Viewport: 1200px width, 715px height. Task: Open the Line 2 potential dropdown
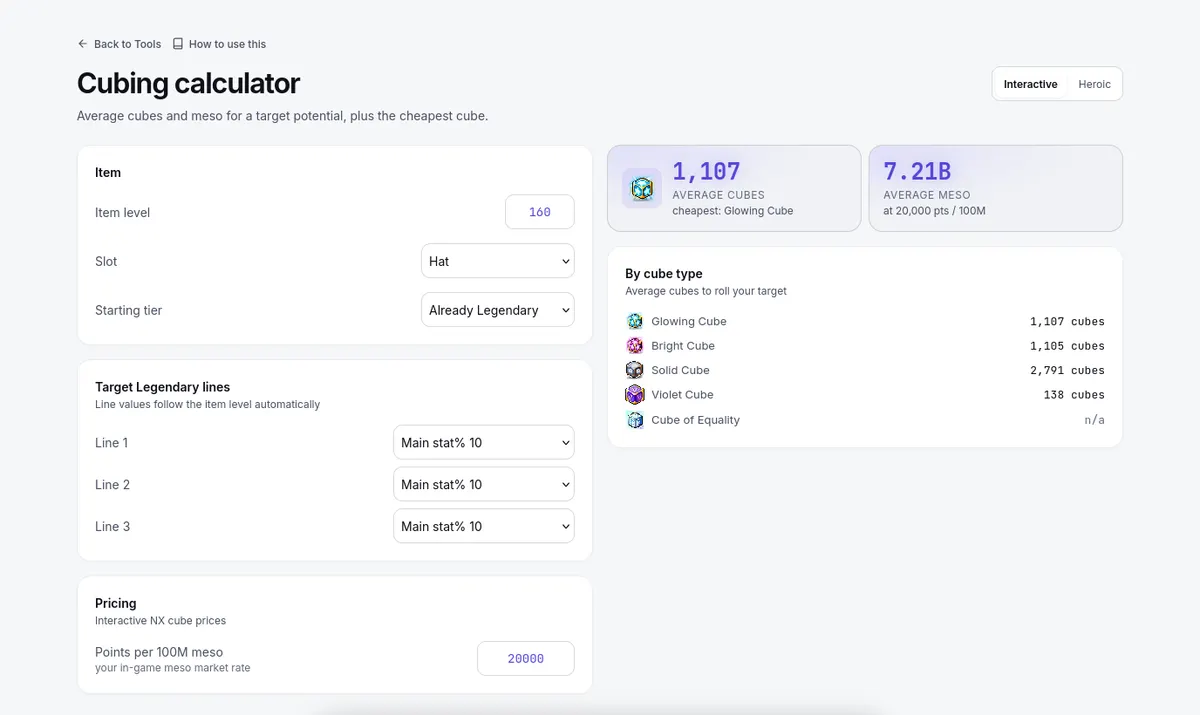pos(484,485)
